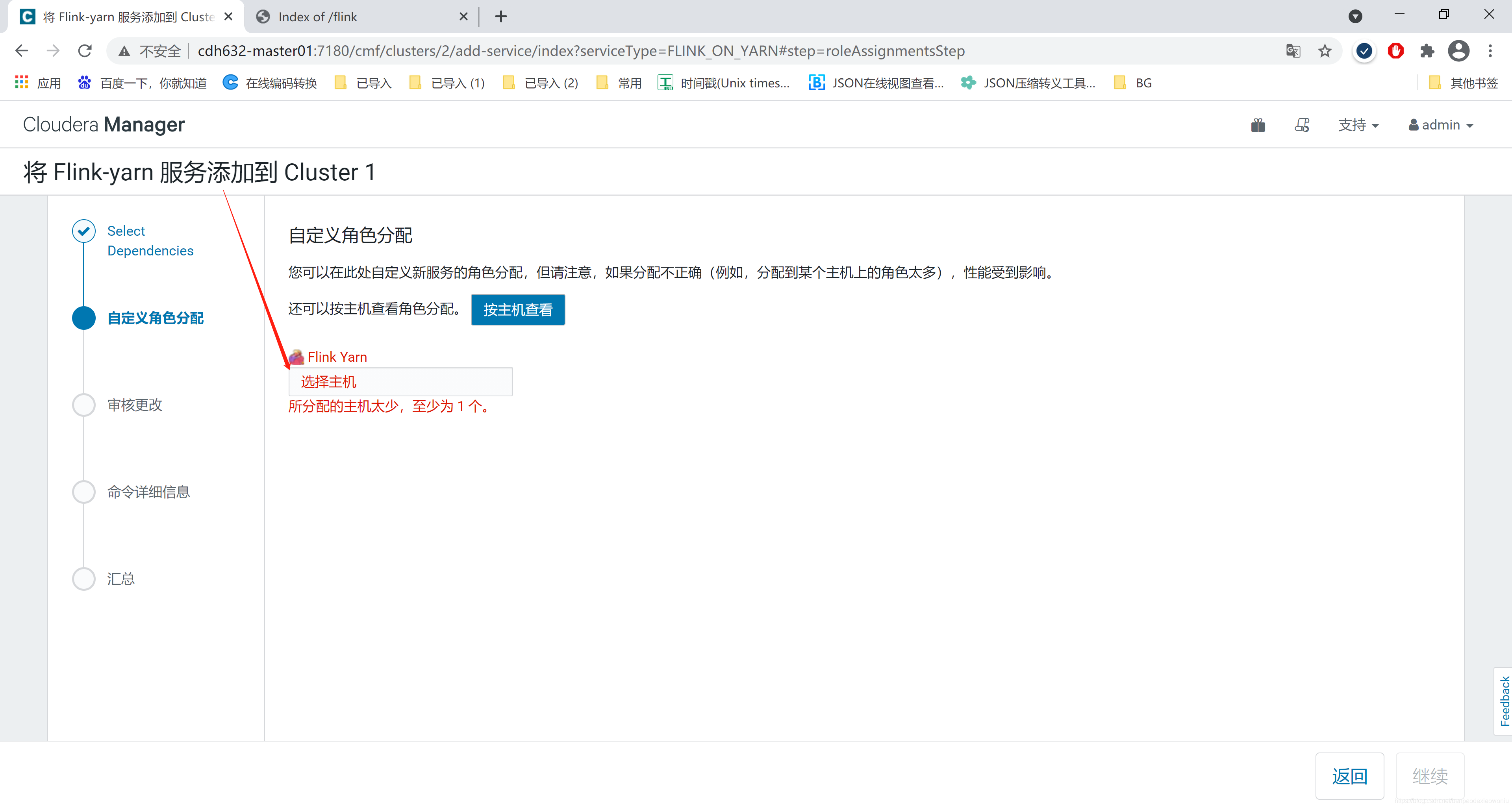Bookmark this page with star icon
The height and width of the screenshot is (808, 1512).
(x=1324, y=51)
